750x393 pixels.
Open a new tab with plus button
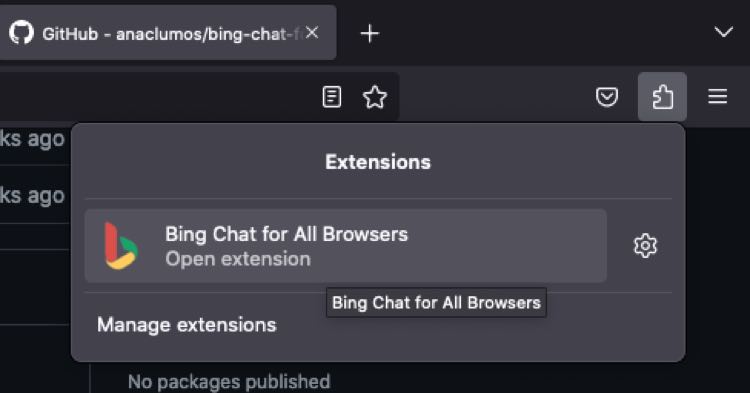pyautogui.click(x=369, y=33)
